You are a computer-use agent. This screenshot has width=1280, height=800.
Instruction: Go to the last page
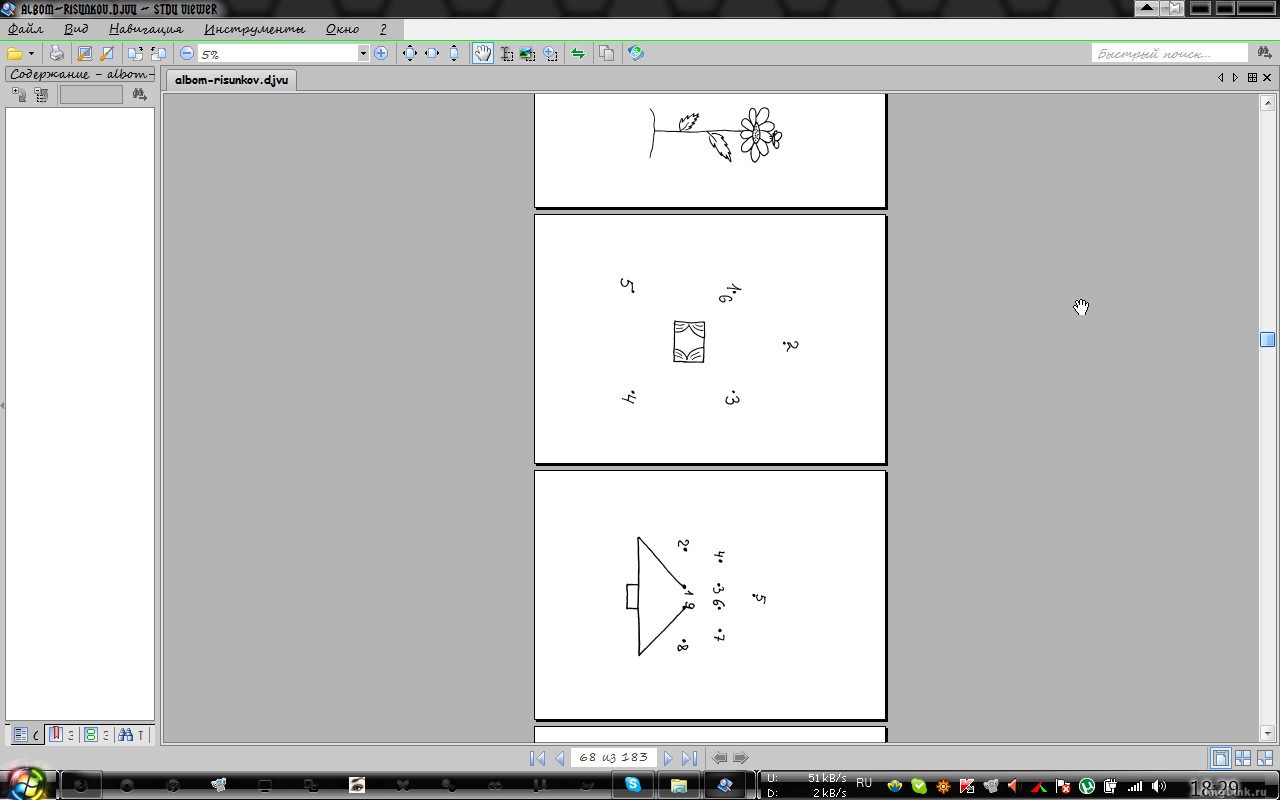click(689, 759)
